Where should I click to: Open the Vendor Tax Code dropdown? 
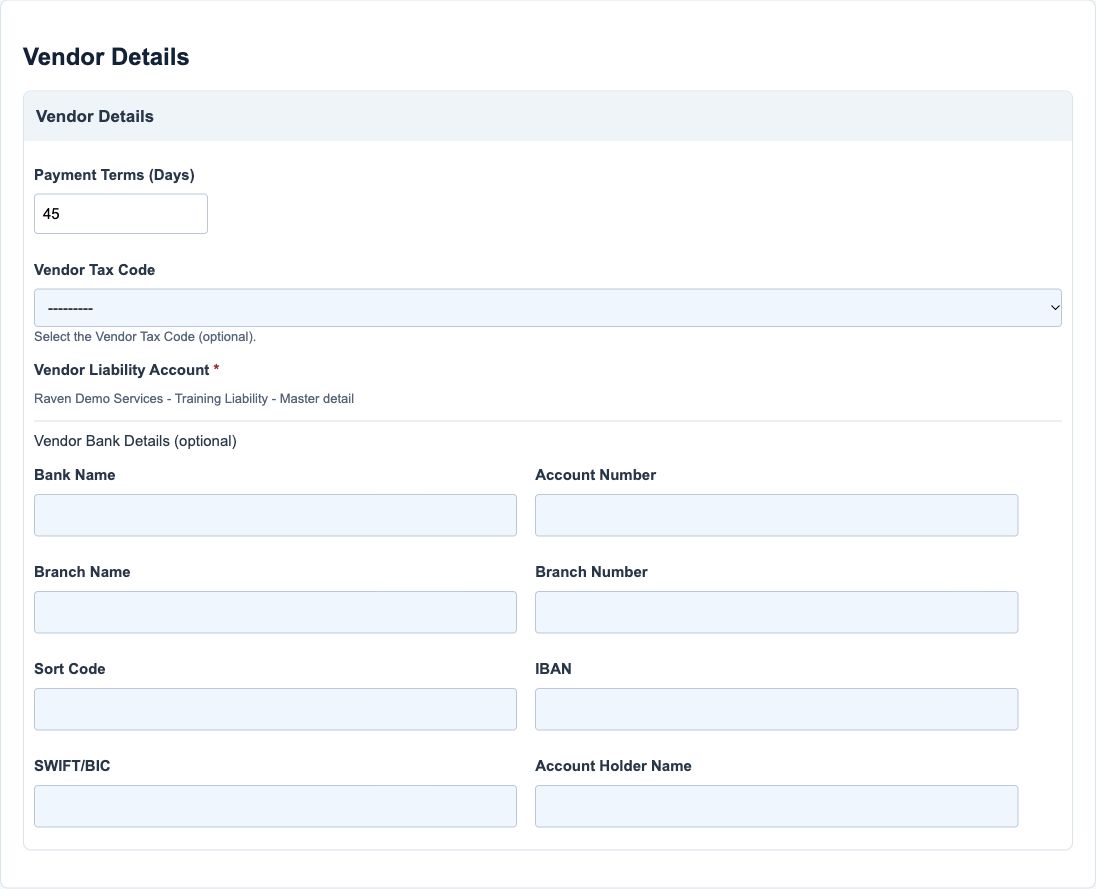pos(548,308)
